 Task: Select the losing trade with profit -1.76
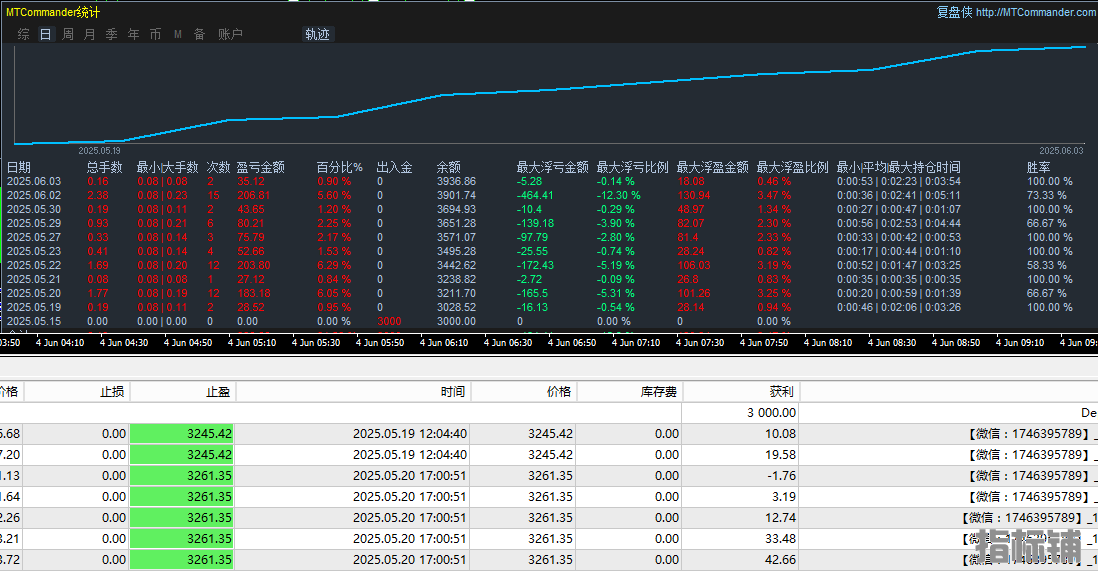tap(782, 476)
